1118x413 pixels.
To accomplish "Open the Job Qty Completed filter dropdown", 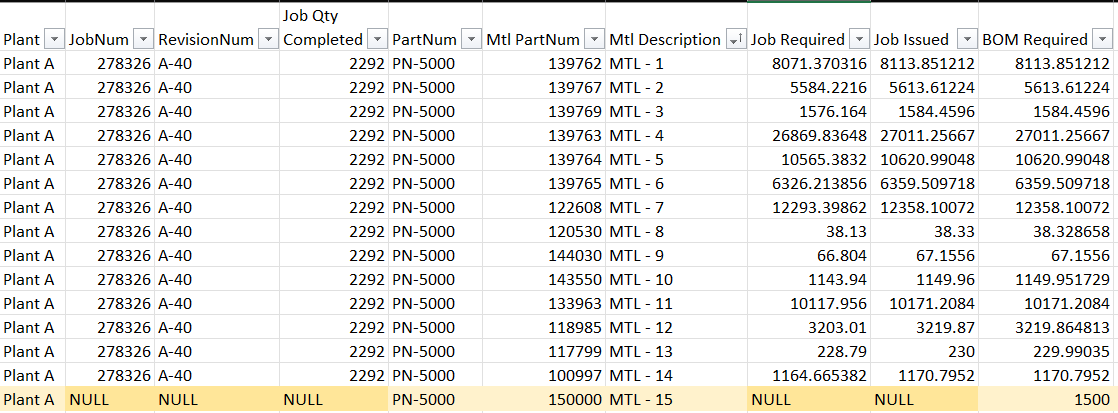I will click(x=377, y=40).
